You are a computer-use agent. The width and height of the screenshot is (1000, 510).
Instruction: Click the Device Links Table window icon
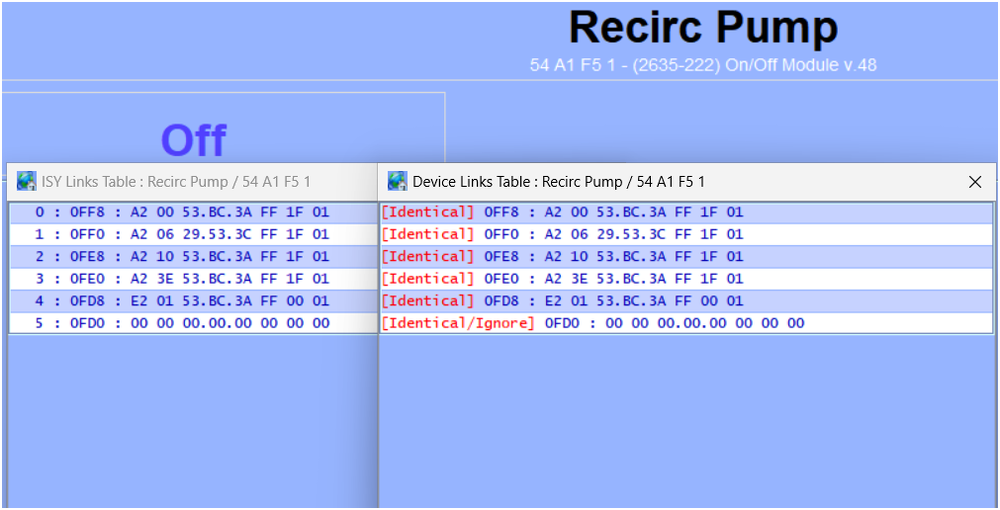click(x=398, y=181)
